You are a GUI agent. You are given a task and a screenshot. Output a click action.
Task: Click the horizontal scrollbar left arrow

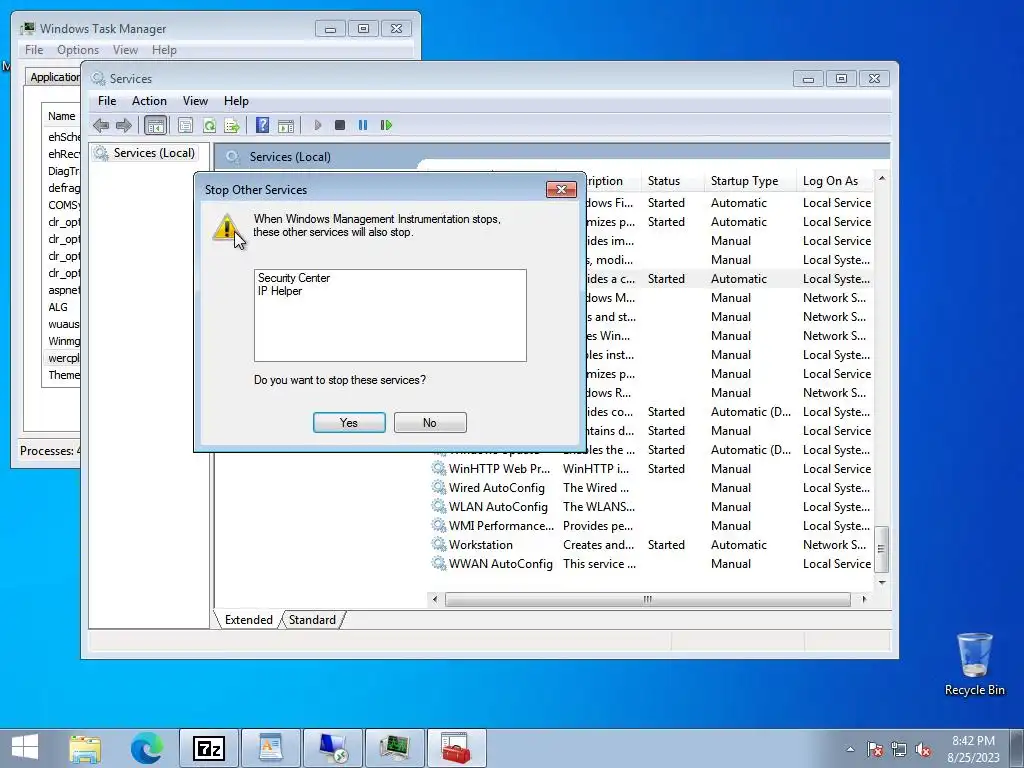(435, 599)
